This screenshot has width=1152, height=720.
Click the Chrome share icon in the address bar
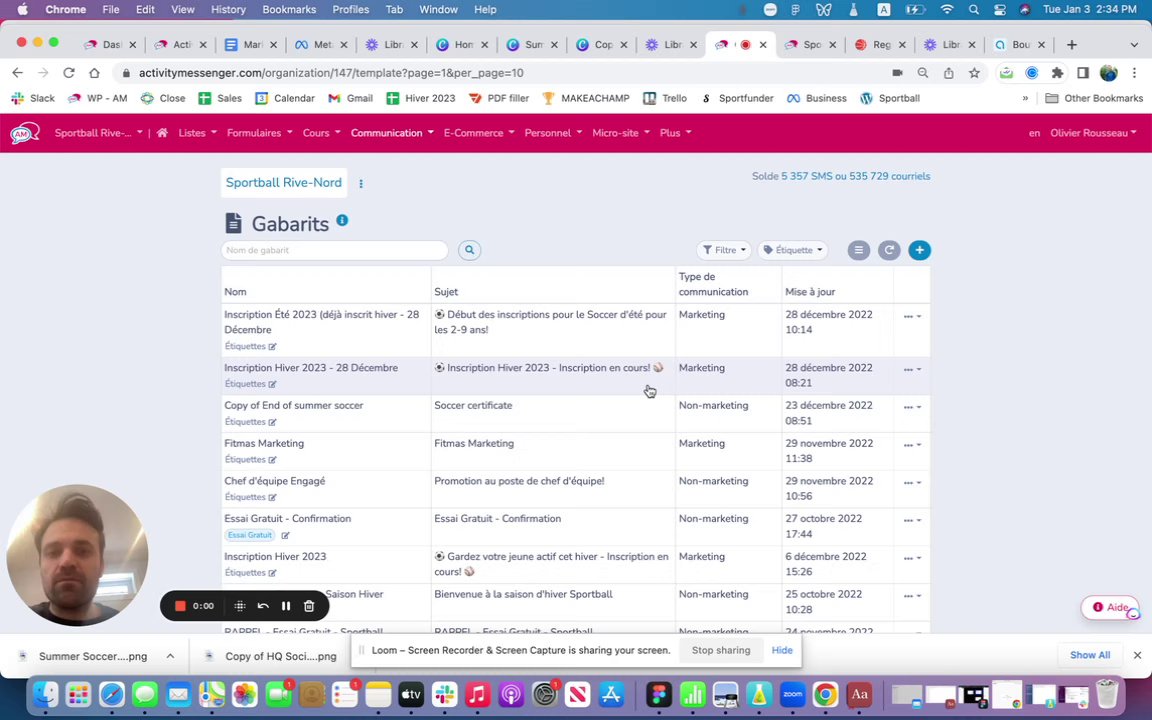(948, 73)
